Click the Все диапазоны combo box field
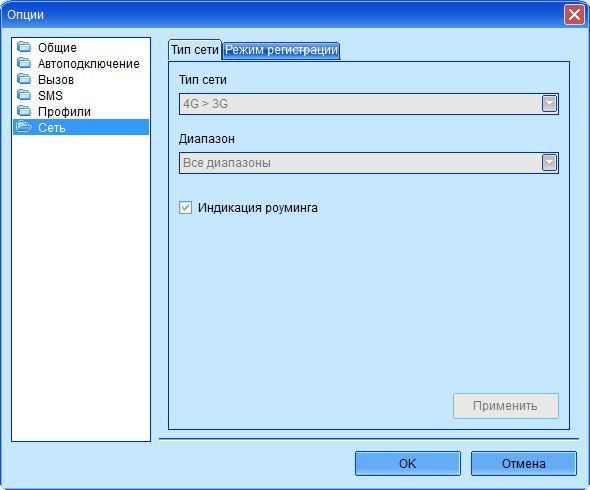The image size is (590, 490). coord(369,163)
